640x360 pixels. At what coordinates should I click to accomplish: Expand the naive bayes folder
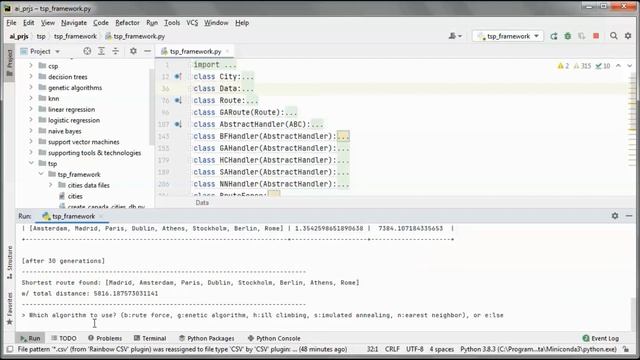tap(31, 131)
